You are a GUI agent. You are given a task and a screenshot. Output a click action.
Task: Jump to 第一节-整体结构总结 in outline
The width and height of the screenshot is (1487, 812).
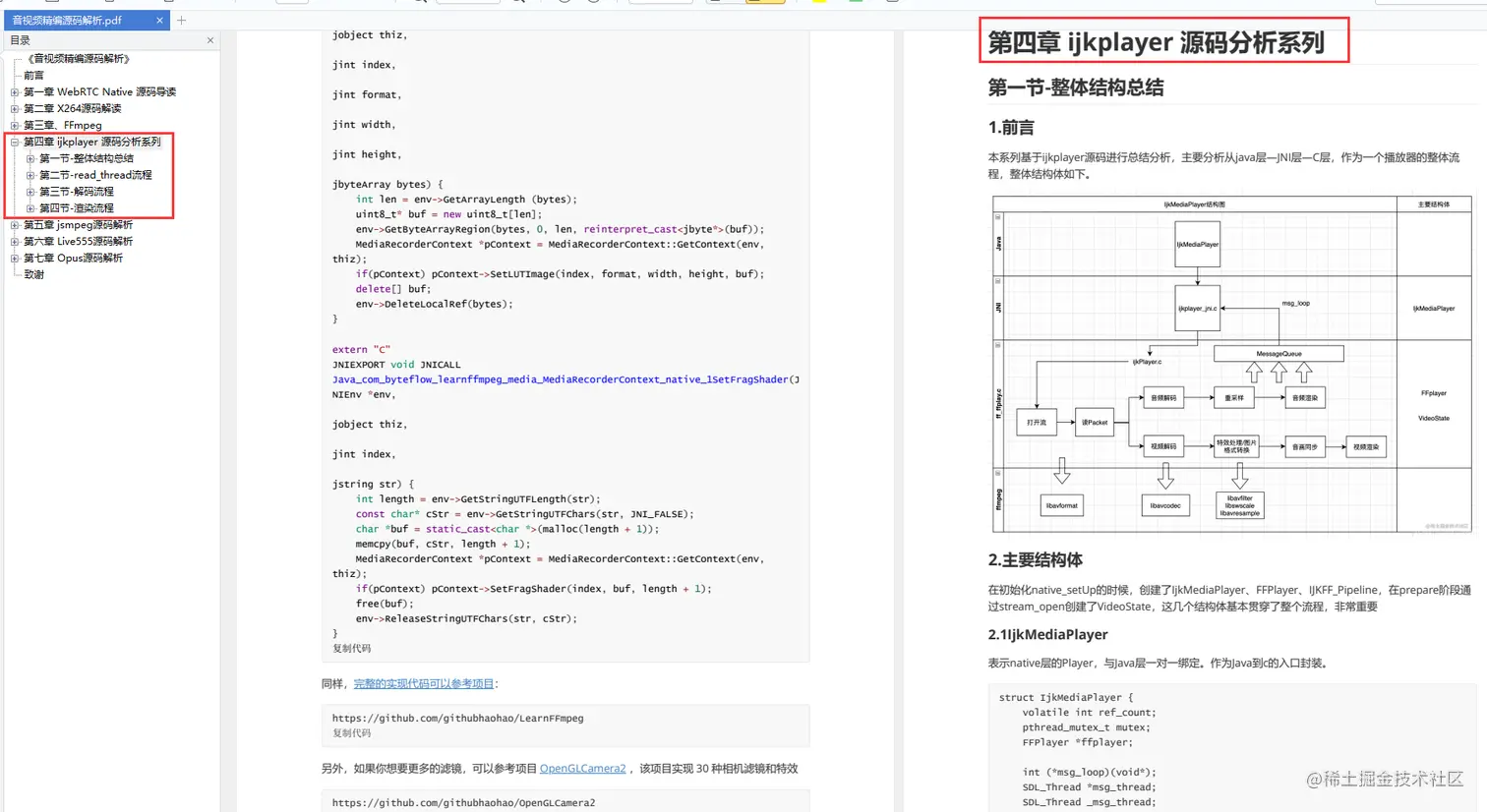pos(87,159)
